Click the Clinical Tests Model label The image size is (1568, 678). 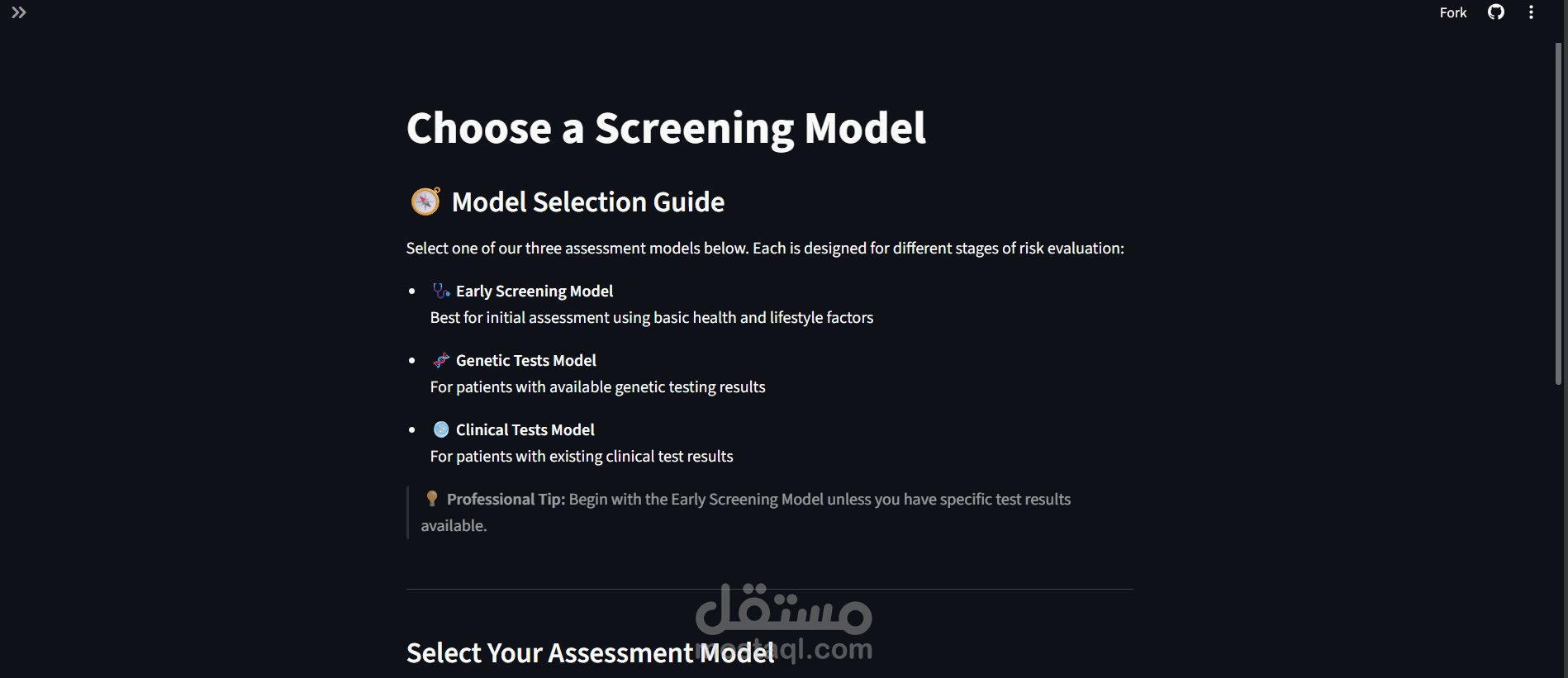525,429
